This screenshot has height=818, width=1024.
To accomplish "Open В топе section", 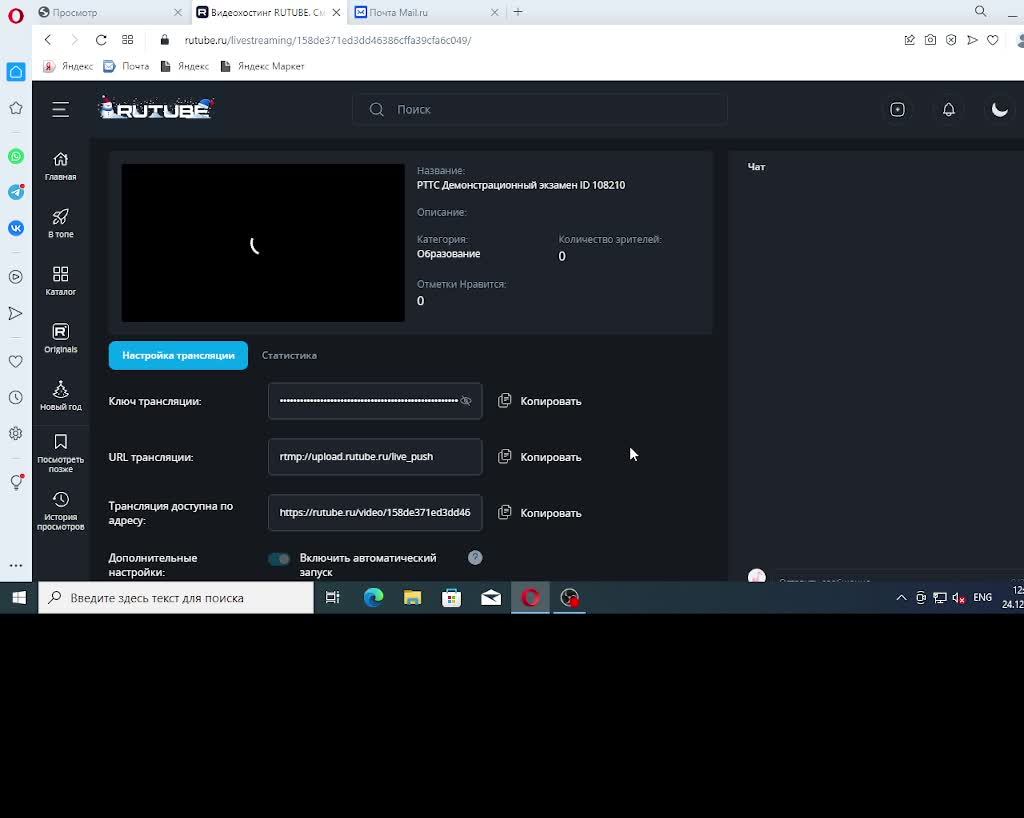I will 61,223.
